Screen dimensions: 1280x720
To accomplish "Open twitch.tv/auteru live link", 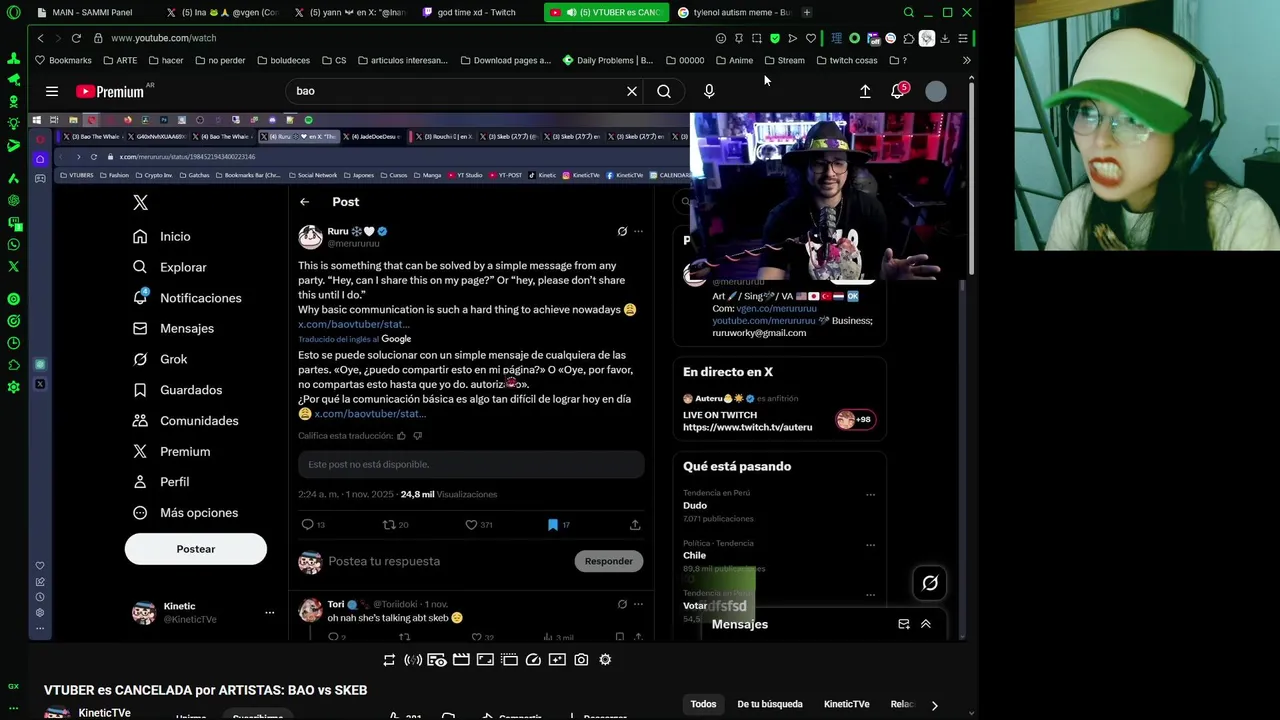I will coord(747,427).
